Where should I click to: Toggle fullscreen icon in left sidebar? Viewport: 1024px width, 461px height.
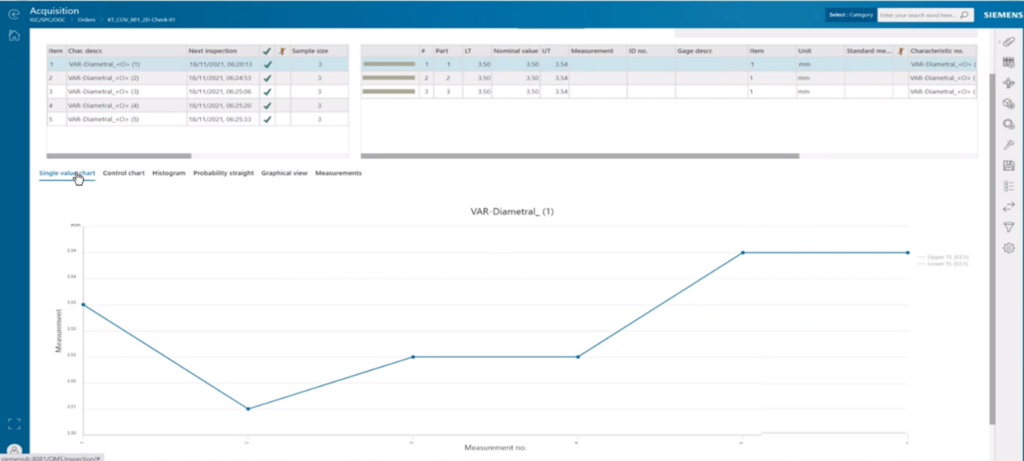[14, 424]
